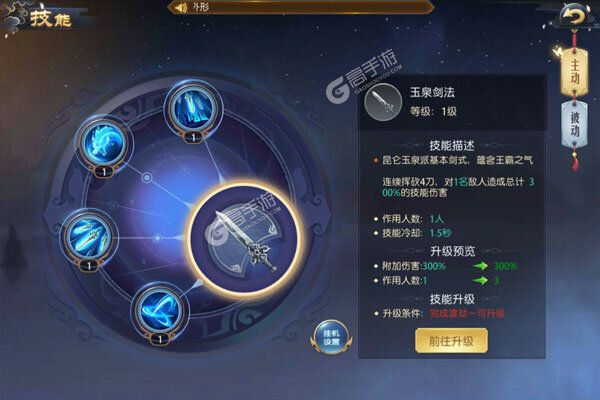
Task: Click the red upgrade condition text
Action: [x=467, y=313]
